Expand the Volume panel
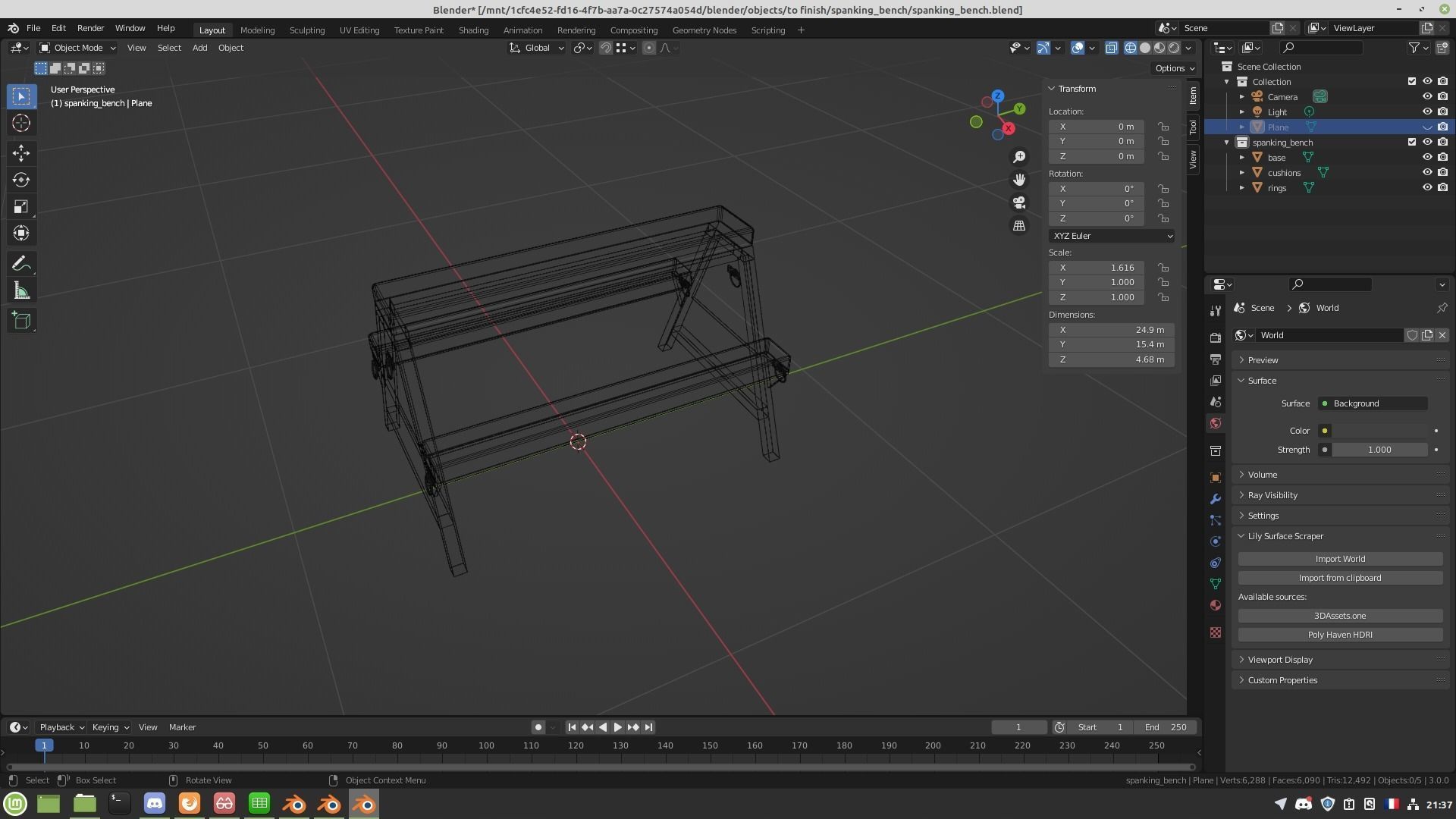 [1262, 475]
